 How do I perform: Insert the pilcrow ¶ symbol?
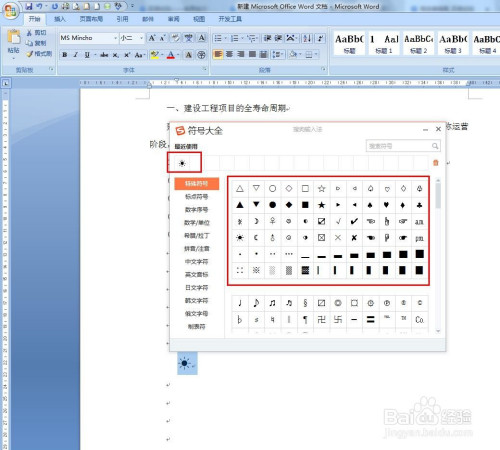305,320
